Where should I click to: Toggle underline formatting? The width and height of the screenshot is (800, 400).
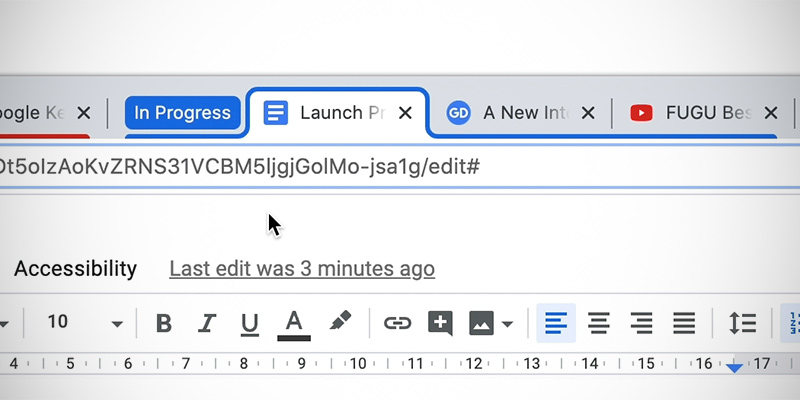tap(250, 323)
